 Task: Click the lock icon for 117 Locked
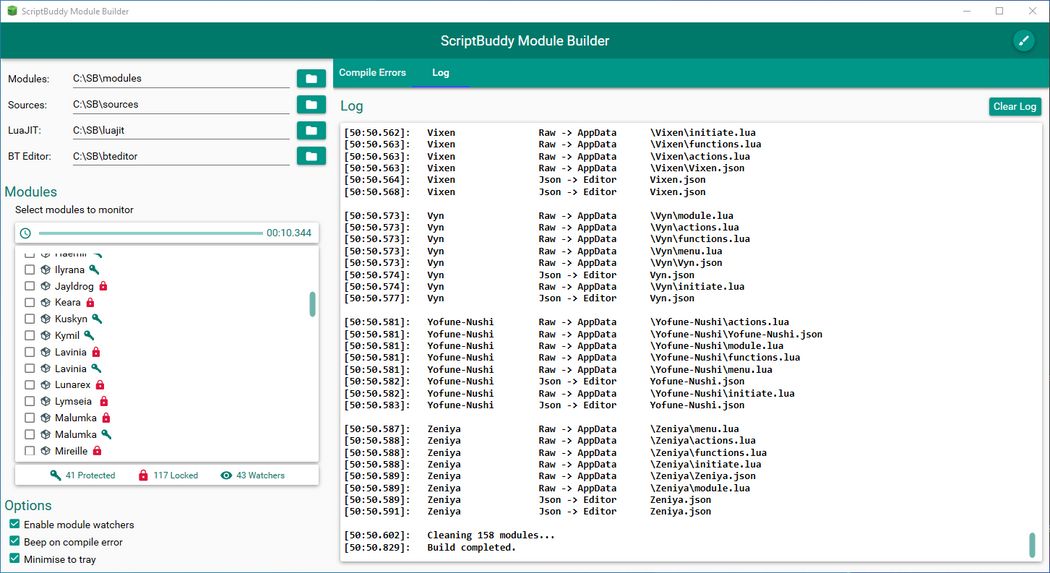[x=143, y=476]
